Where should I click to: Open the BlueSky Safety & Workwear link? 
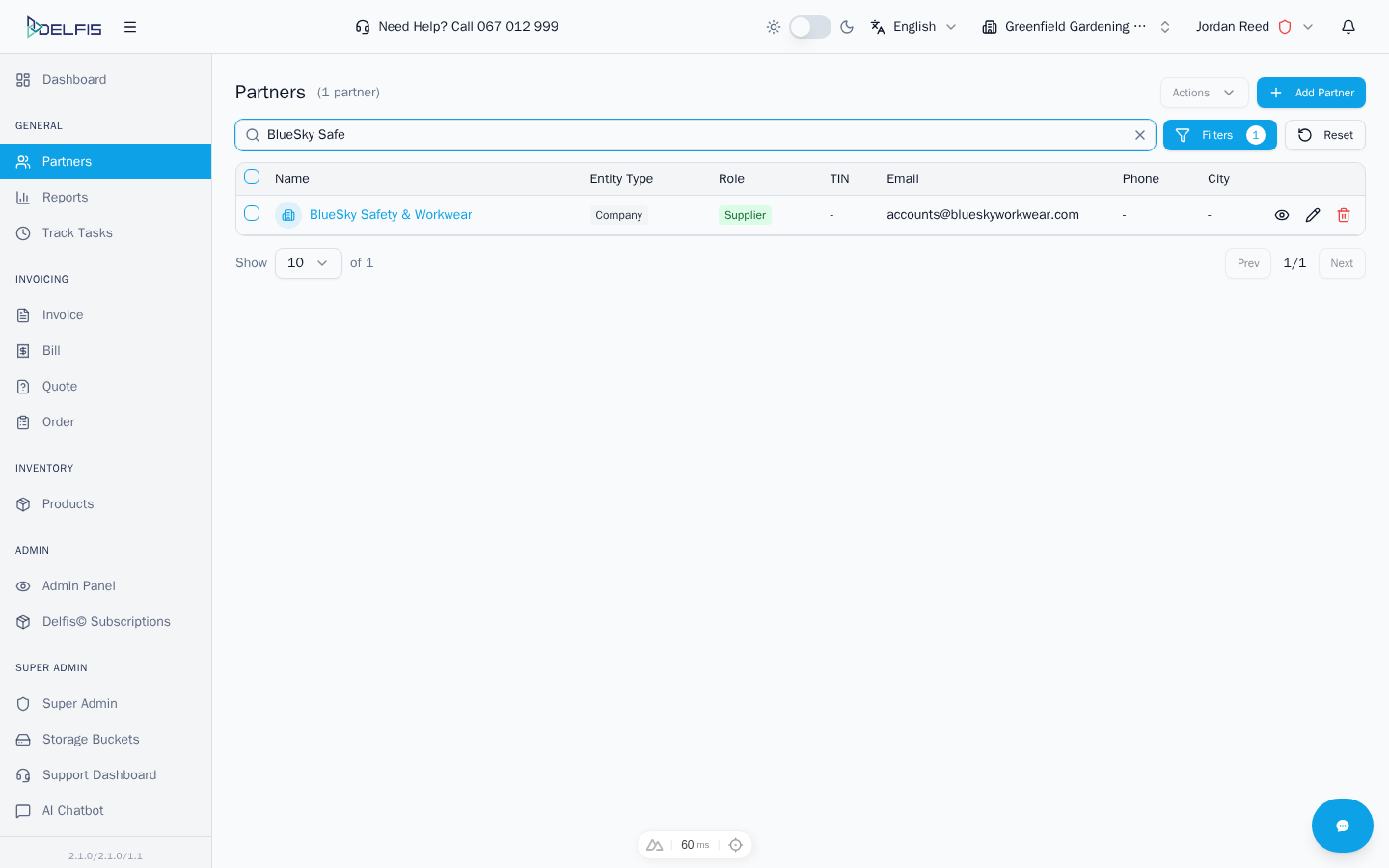[x=391, y=215]
